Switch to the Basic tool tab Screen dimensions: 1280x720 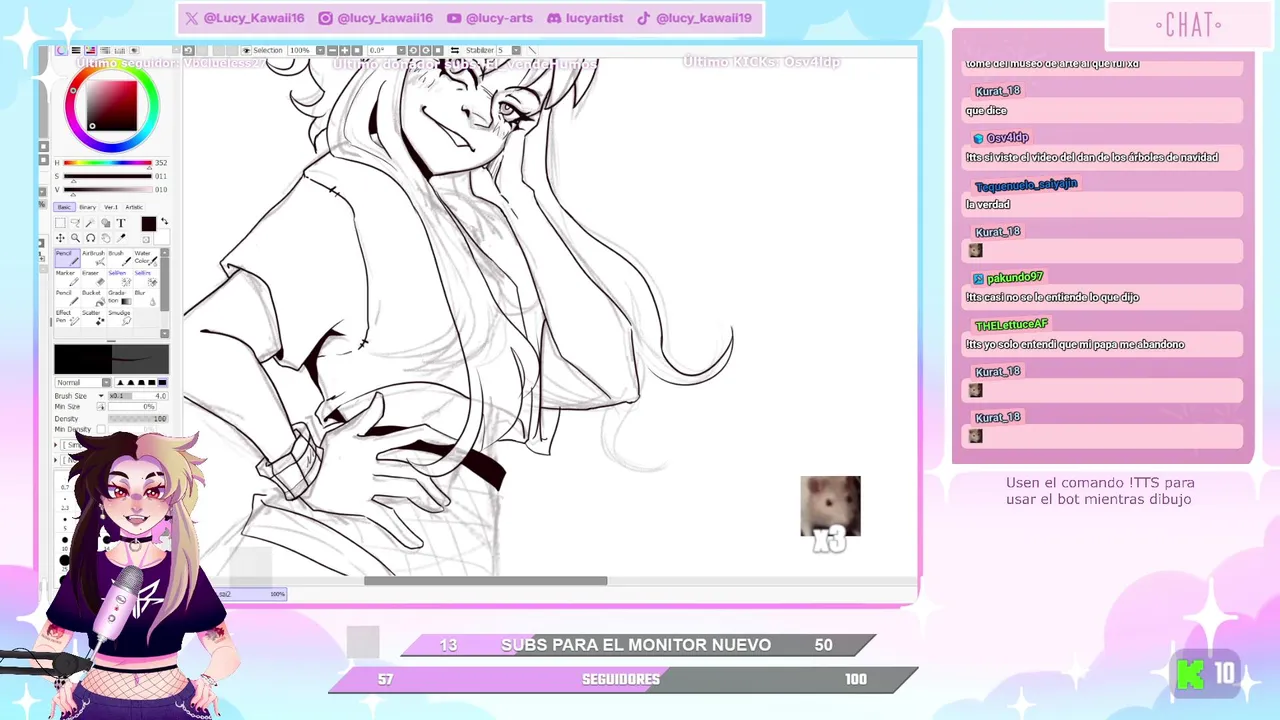coord(64,207)
